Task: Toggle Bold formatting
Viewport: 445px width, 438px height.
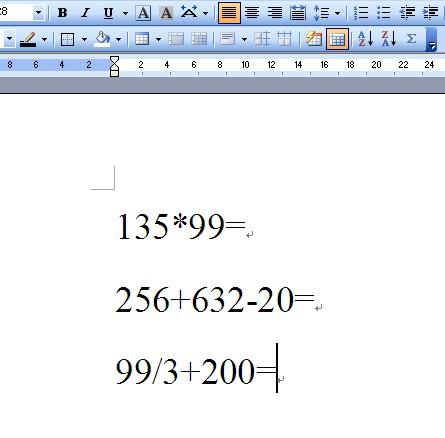Action: (x=62, y=13)
